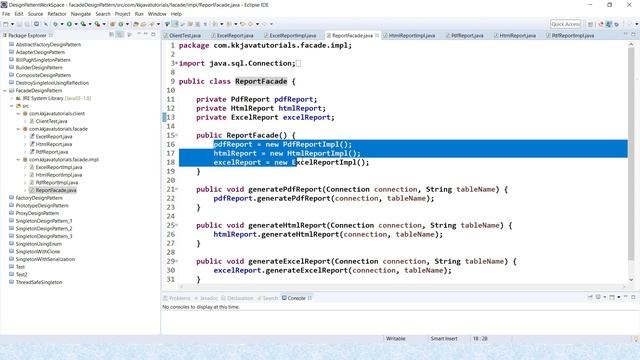The height and width of the screenshot is (360, 640).
Task: Click the Console view tab
Action: pos(296,298)
